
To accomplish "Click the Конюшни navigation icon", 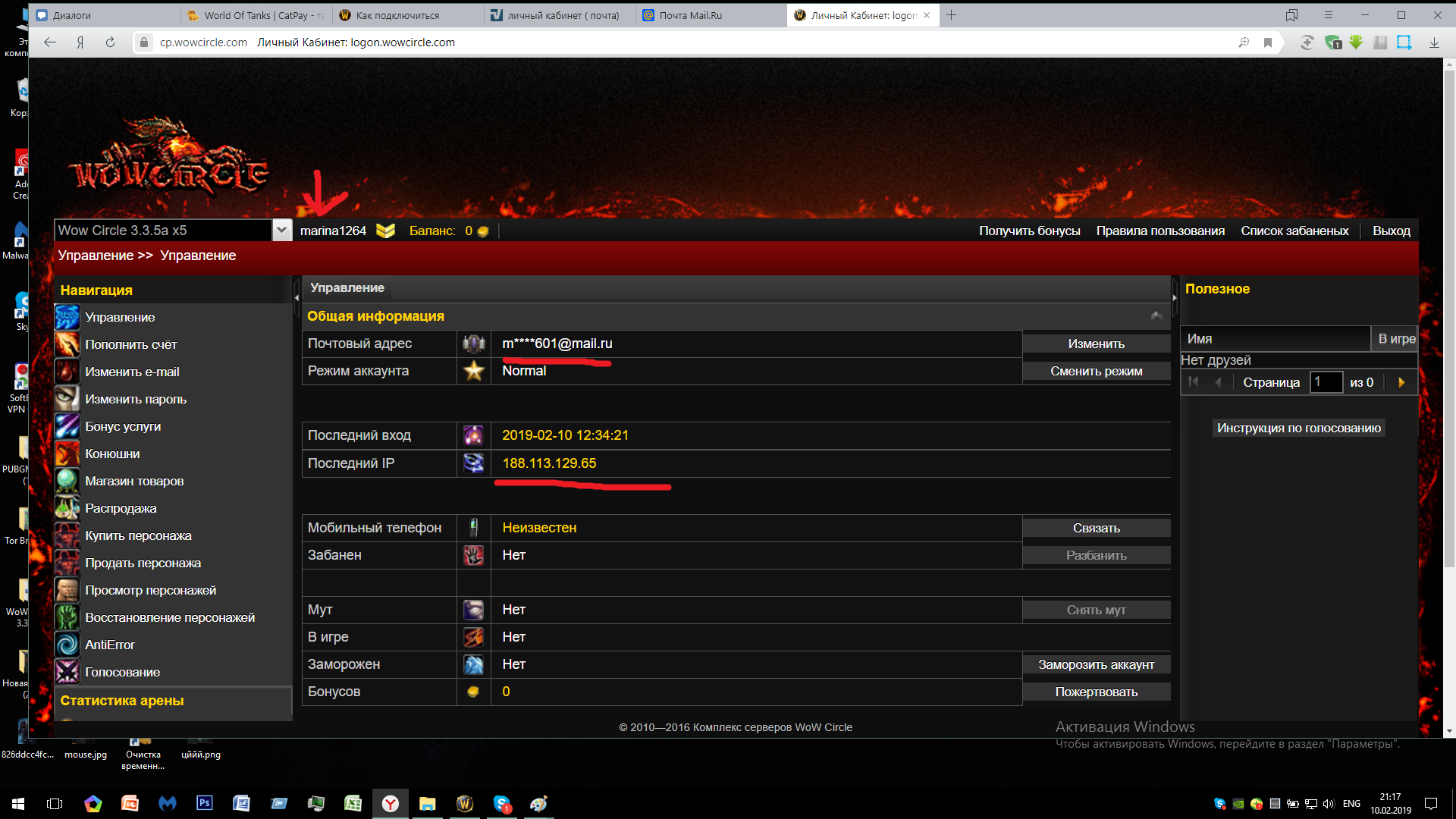I will coord(67,454).
